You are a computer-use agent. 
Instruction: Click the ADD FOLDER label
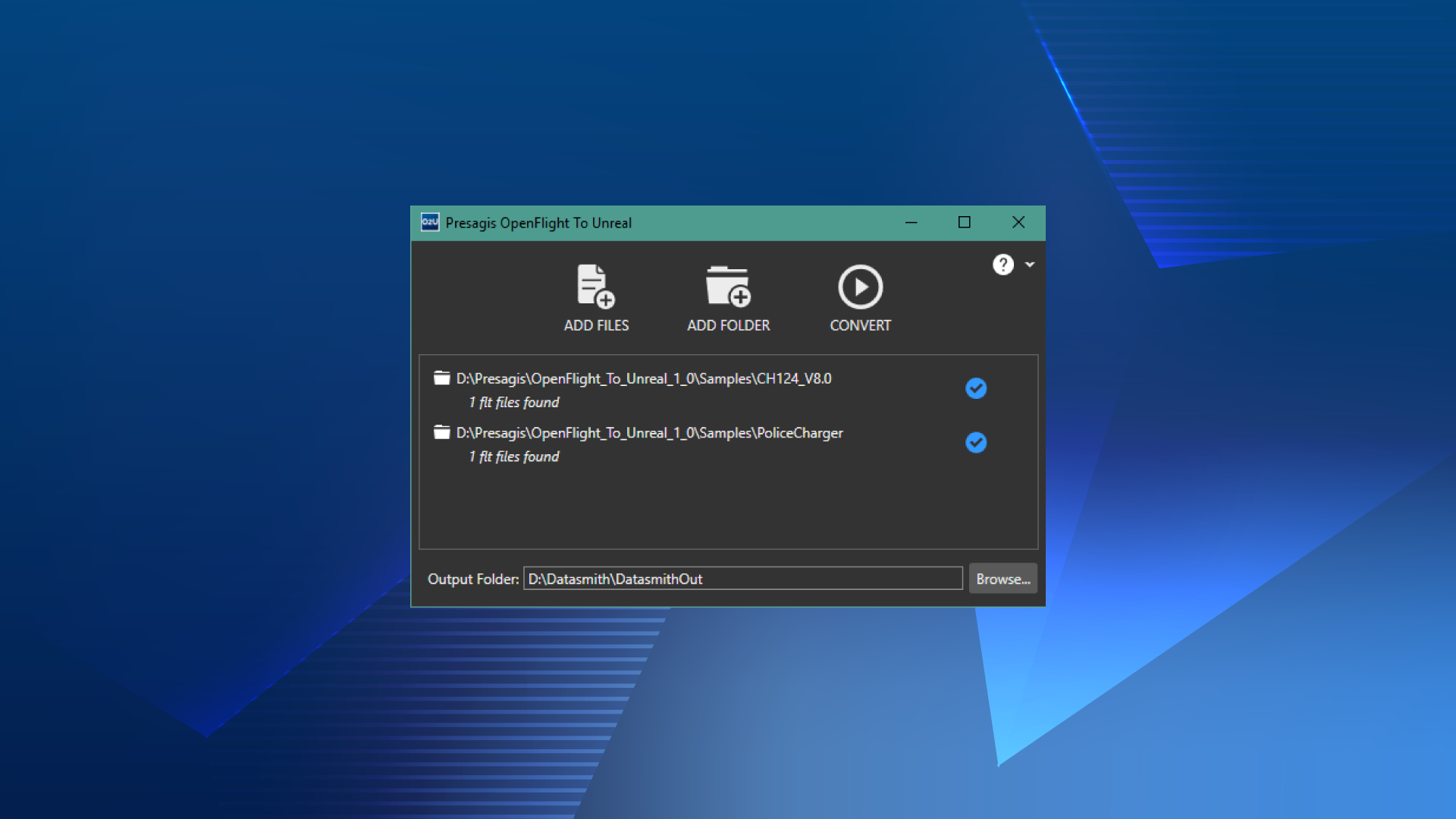pyautogui.click(x=728, y=325)
